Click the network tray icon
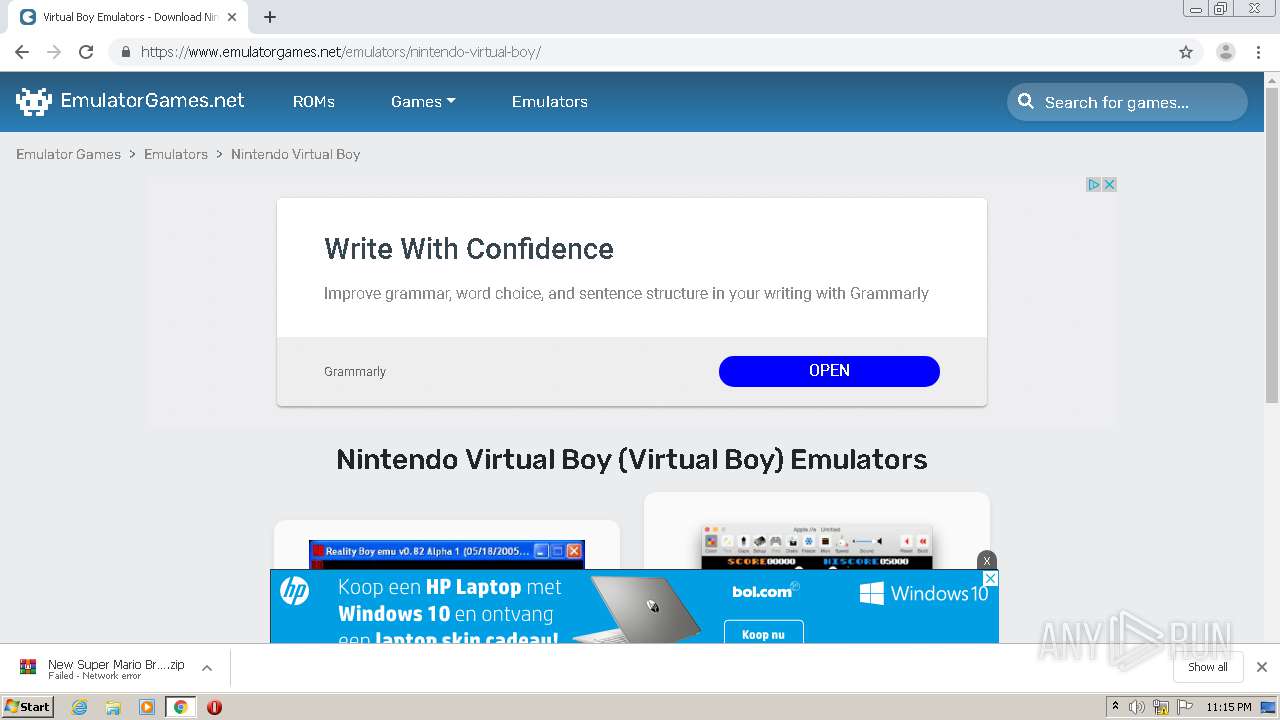This screenshot has height=720, width=1280. click(1161, 707)
